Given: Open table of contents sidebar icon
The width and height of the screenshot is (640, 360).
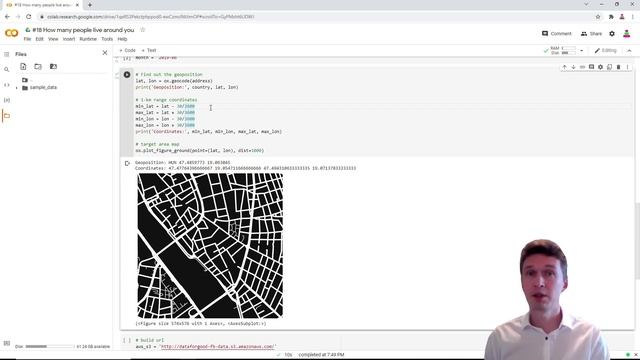Looking at the screenshot, I should 7,54.
